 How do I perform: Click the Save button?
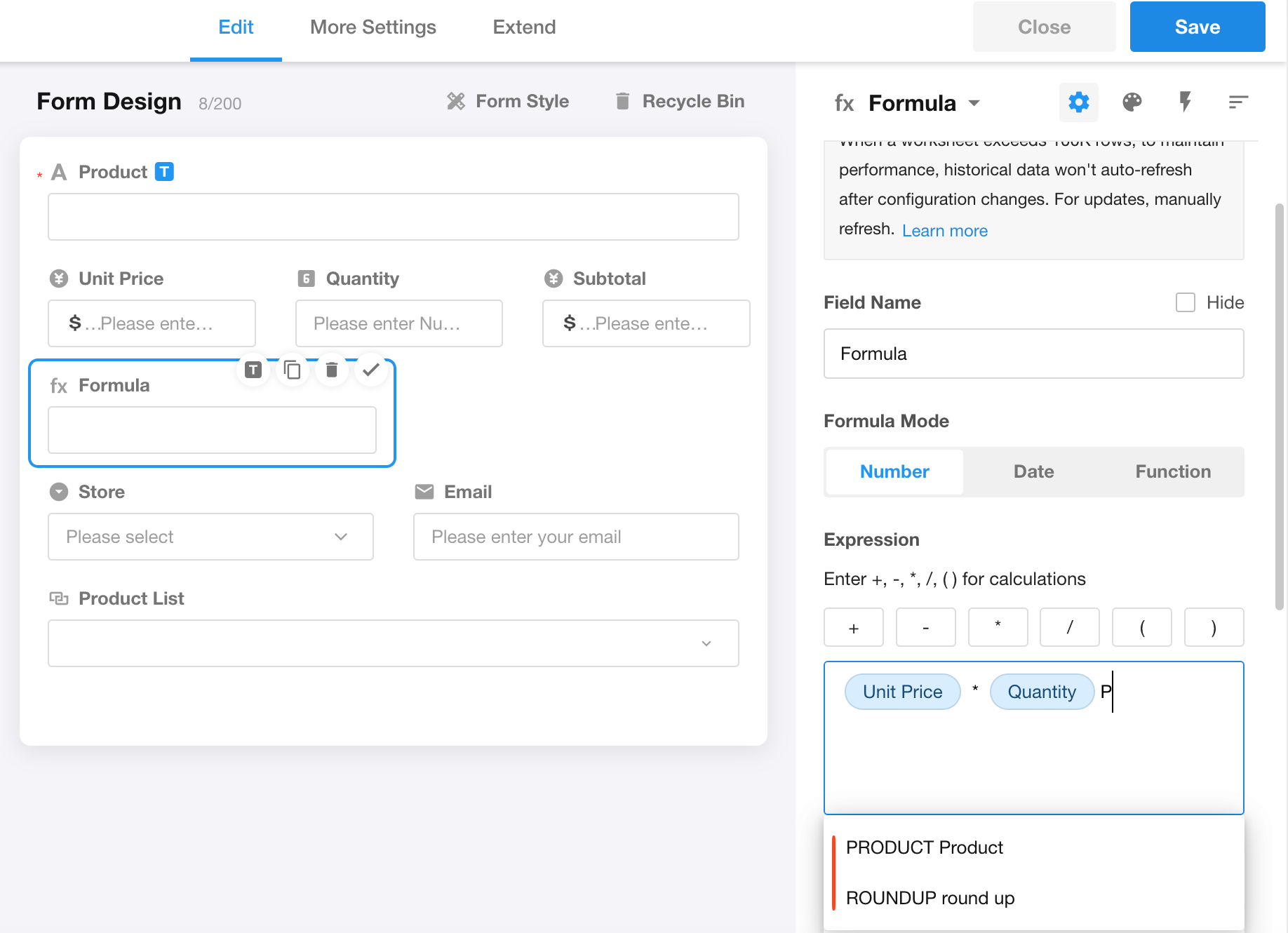[1197, 27]
